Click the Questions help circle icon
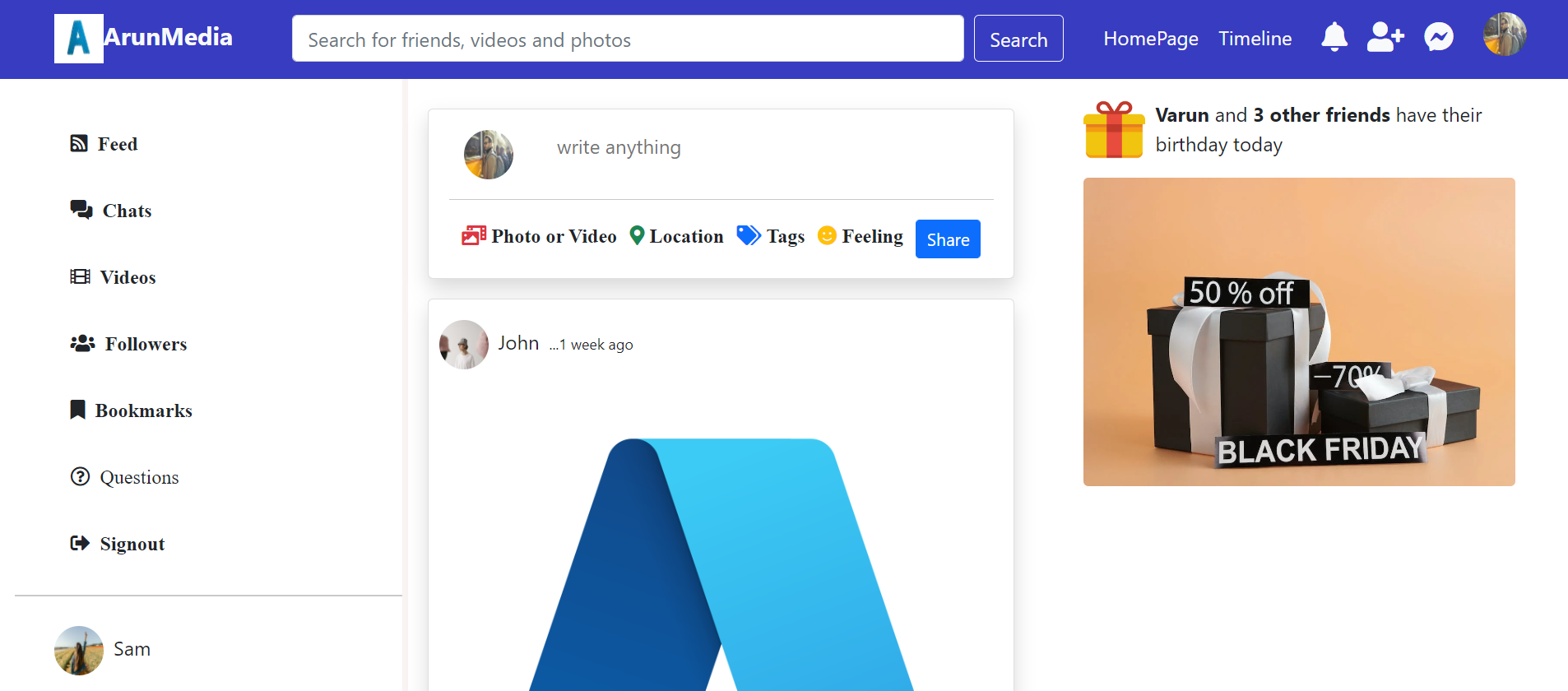Image resolution: width=1568 pixels, height=691 pixels. tap(80, 476)
